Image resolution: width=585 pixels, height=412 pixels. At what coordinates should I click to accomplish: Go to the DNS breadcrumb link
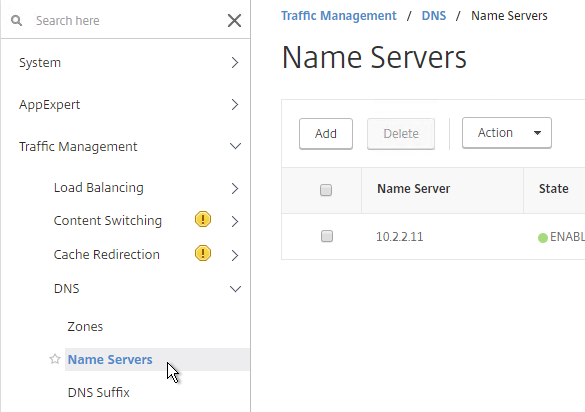(434, 16)
